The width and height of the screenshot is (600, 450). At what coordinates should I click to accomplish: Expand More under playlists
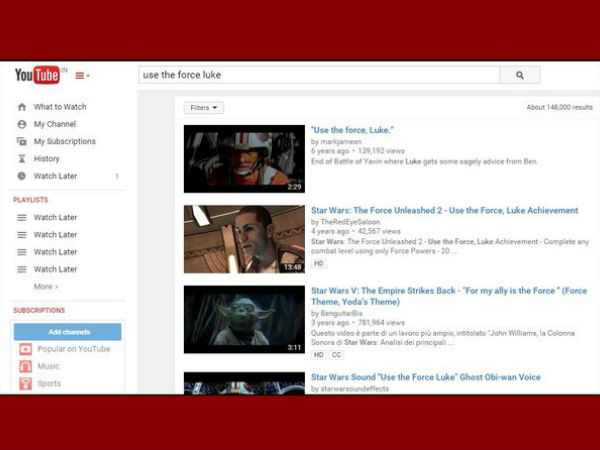pos(45,286)
